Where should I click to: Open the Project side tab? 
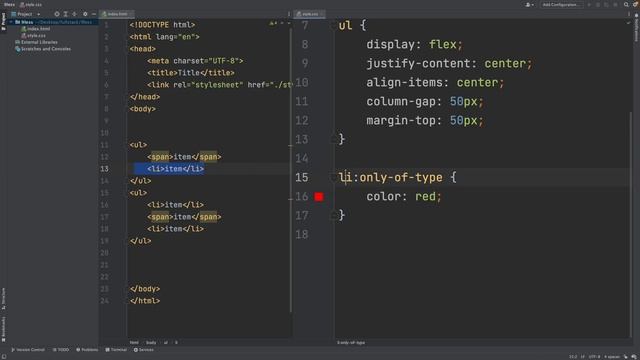tap(3, 21)
